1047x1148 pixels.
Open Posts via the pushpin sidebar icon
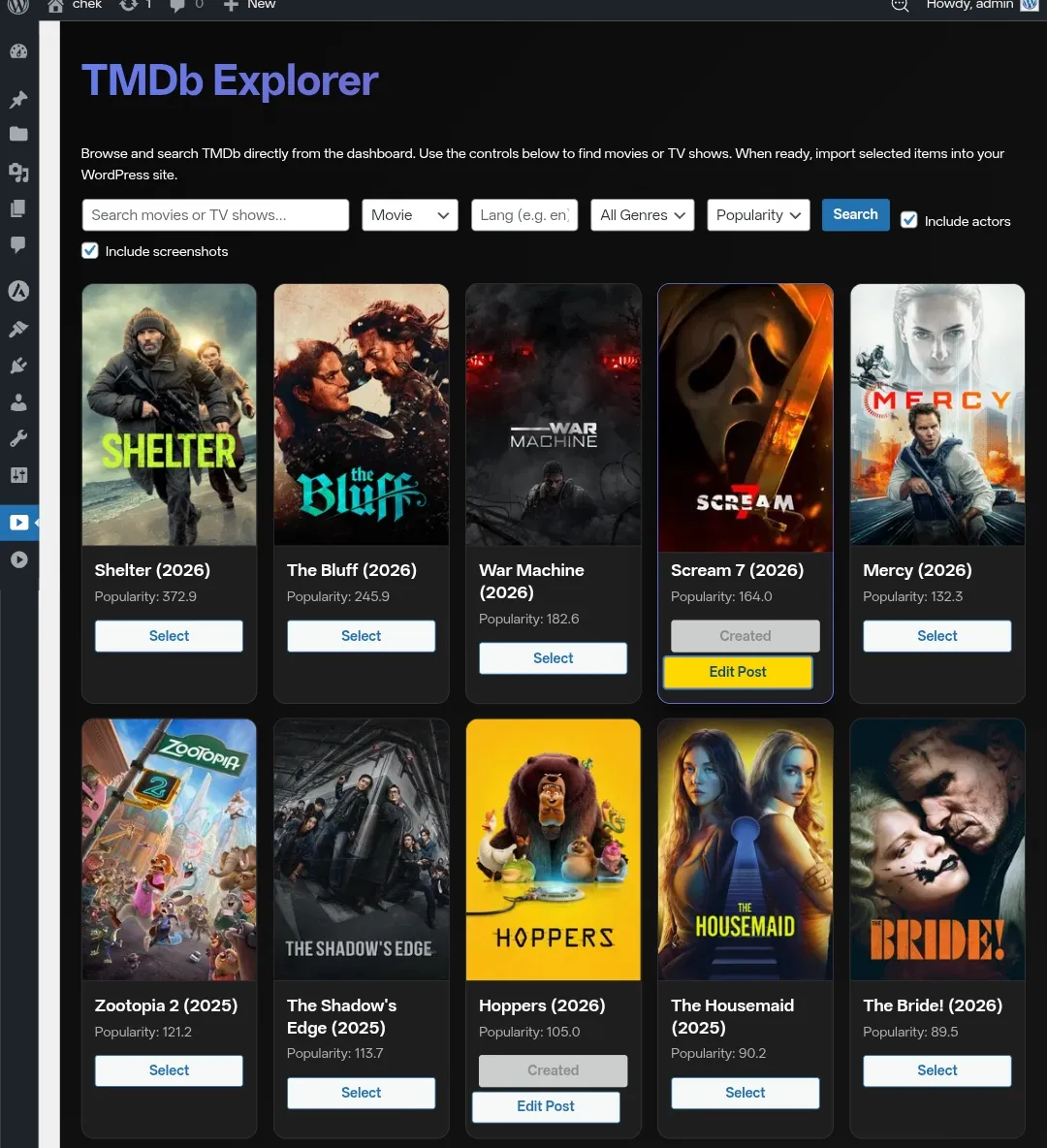coord(19,99)
